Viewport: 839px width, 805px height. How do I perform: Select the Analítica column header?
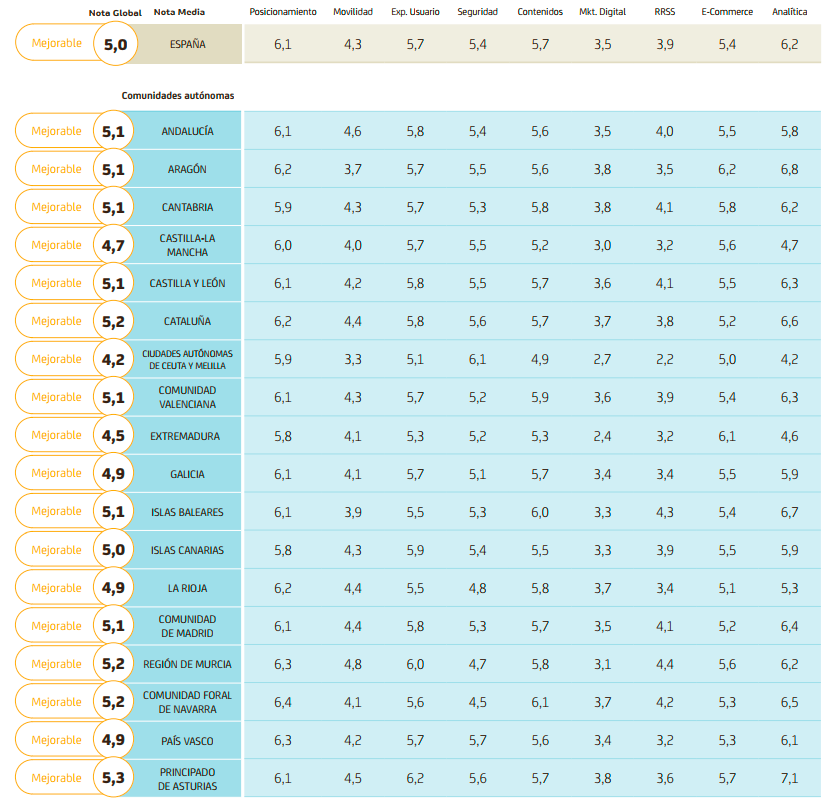[x=789, y=12]
